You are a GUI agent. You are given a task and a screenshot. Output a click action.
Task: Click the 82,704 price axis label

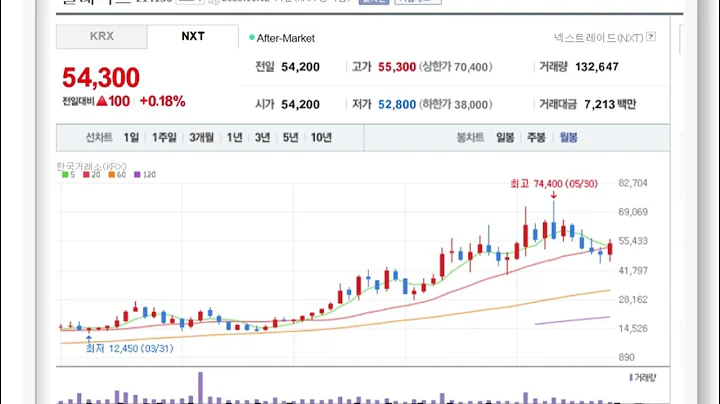tap(633, 183)
